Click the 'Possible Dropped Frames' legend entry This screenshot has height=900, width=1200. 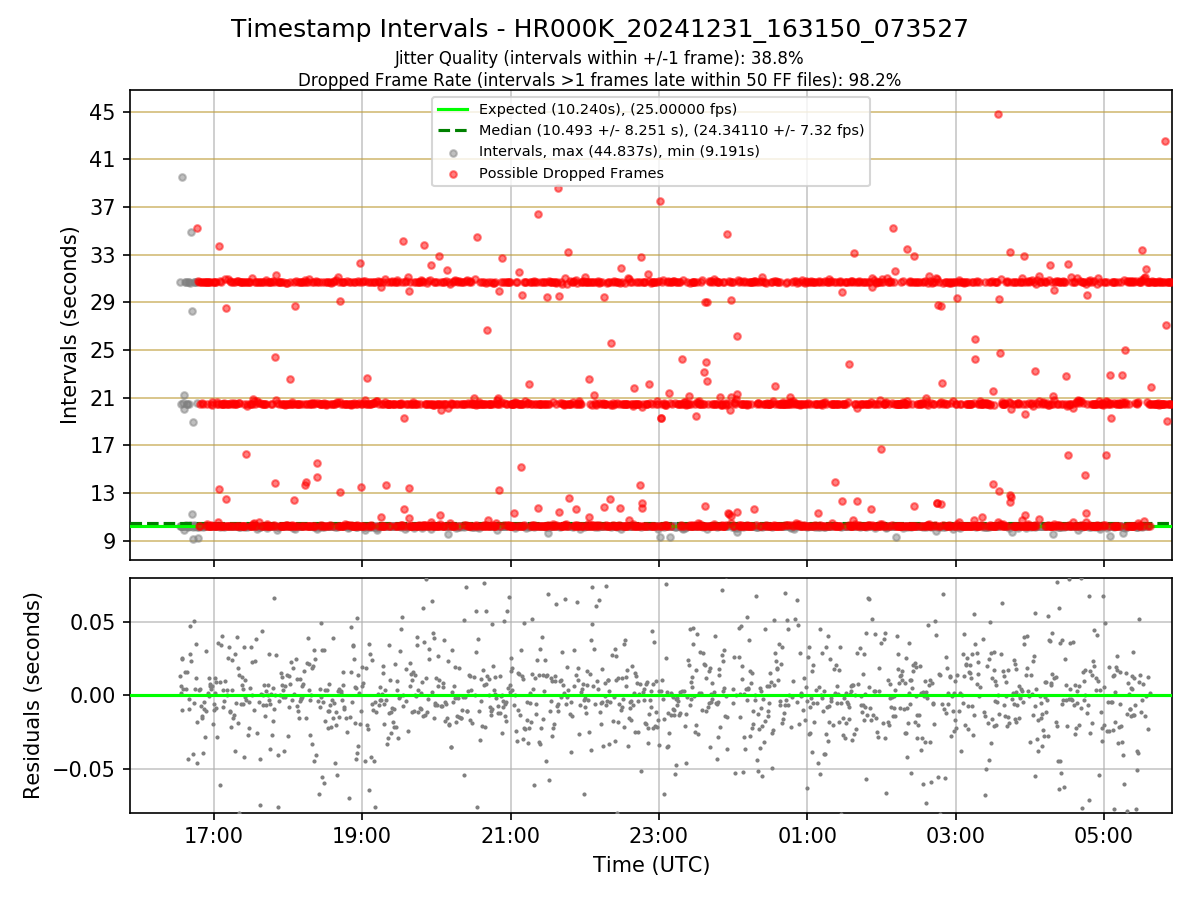(571, 173)
